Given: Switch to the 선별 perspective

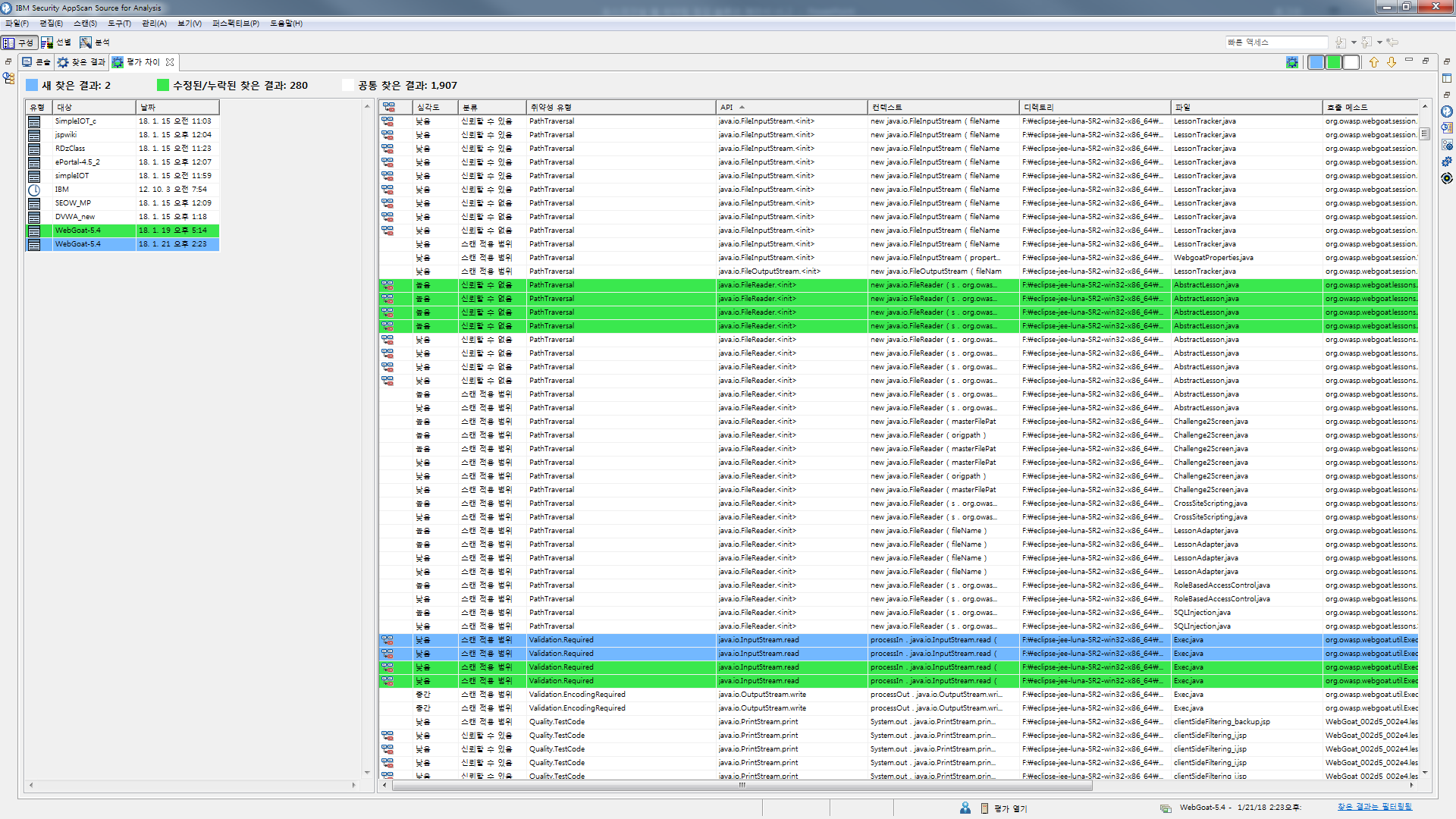Looking at the screenshot, I should pos(56,42).
